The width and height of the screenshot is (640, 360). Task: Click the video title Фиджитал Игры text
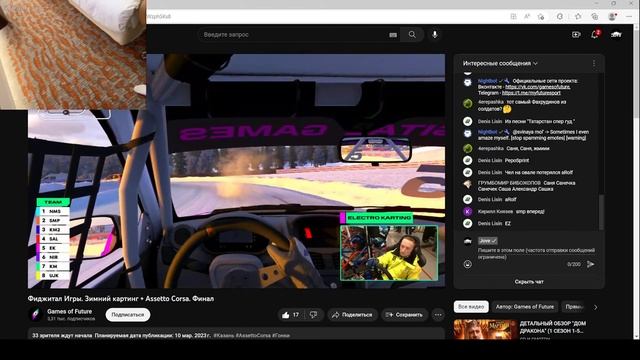pos(121,299)
